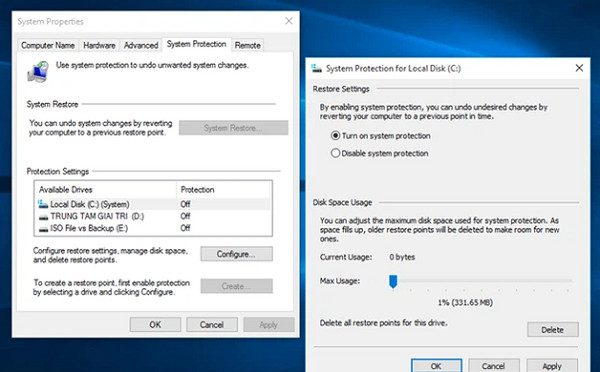Click the Max Usage slider track midpoint

click(x=481, y=281)
